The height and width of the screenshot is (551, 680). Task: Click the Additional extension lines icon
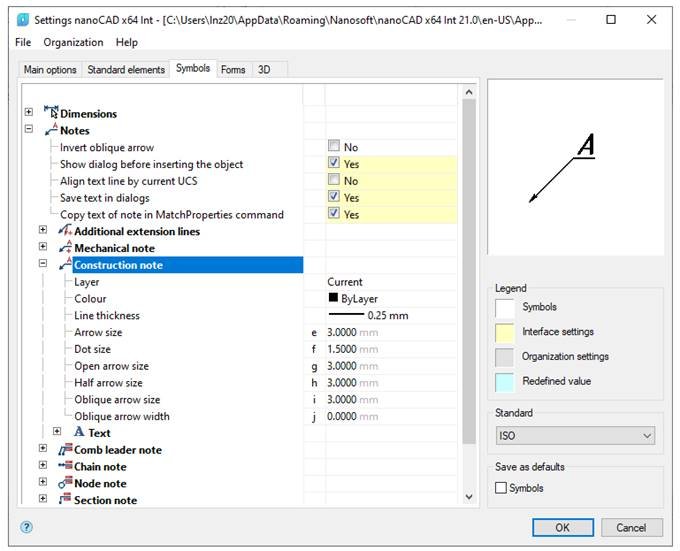65,230
